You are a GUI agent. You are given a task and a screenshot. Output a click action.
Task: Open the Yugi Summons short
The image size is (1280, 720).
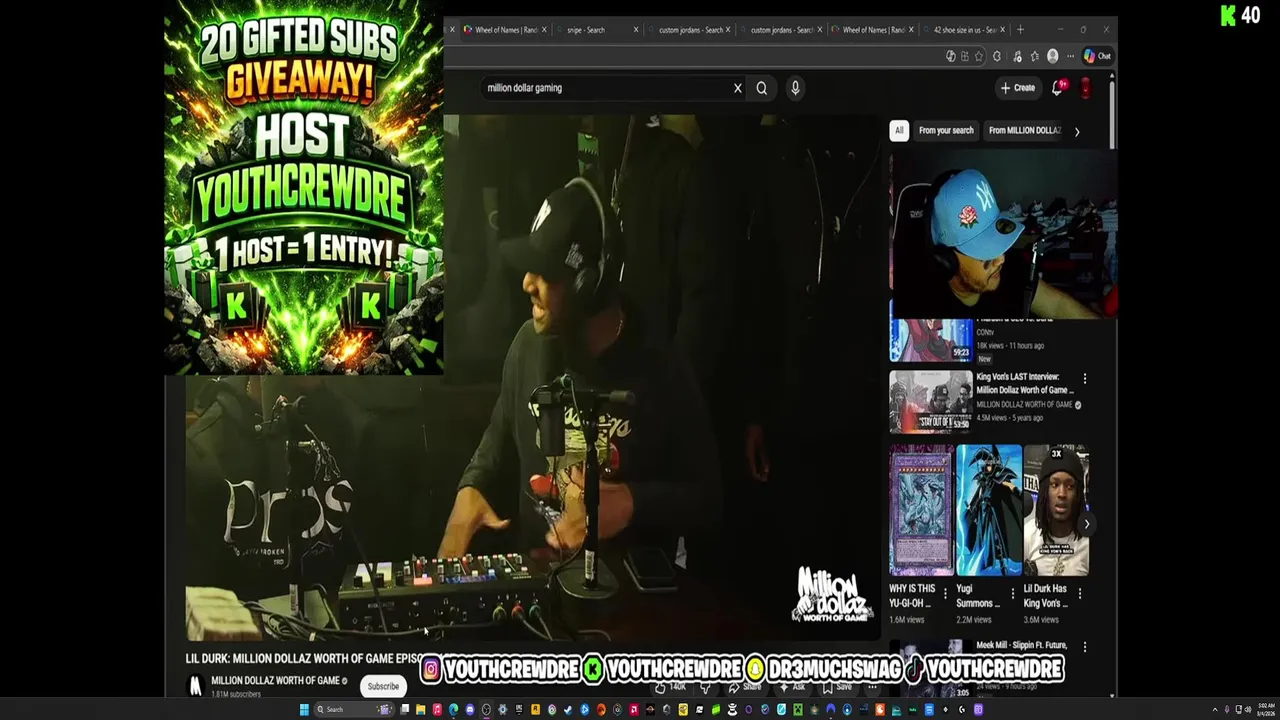click(988, 510)
